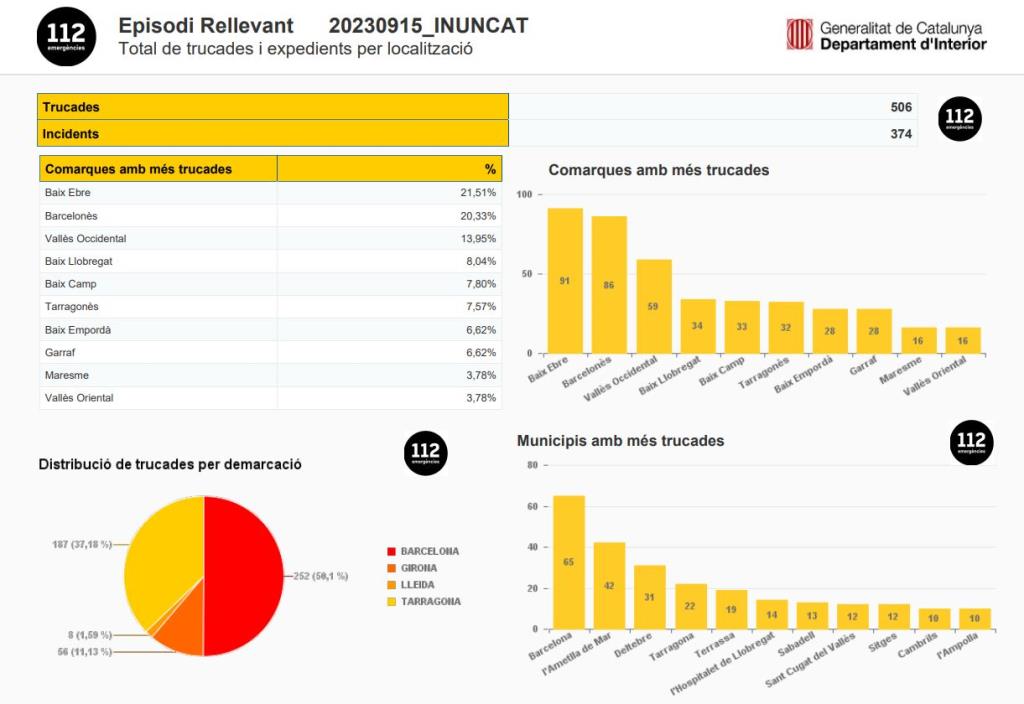1024x704 pixels.
Task: Click the 'Comarques amb més trucades' table header
Action: [x=158, y=169]
